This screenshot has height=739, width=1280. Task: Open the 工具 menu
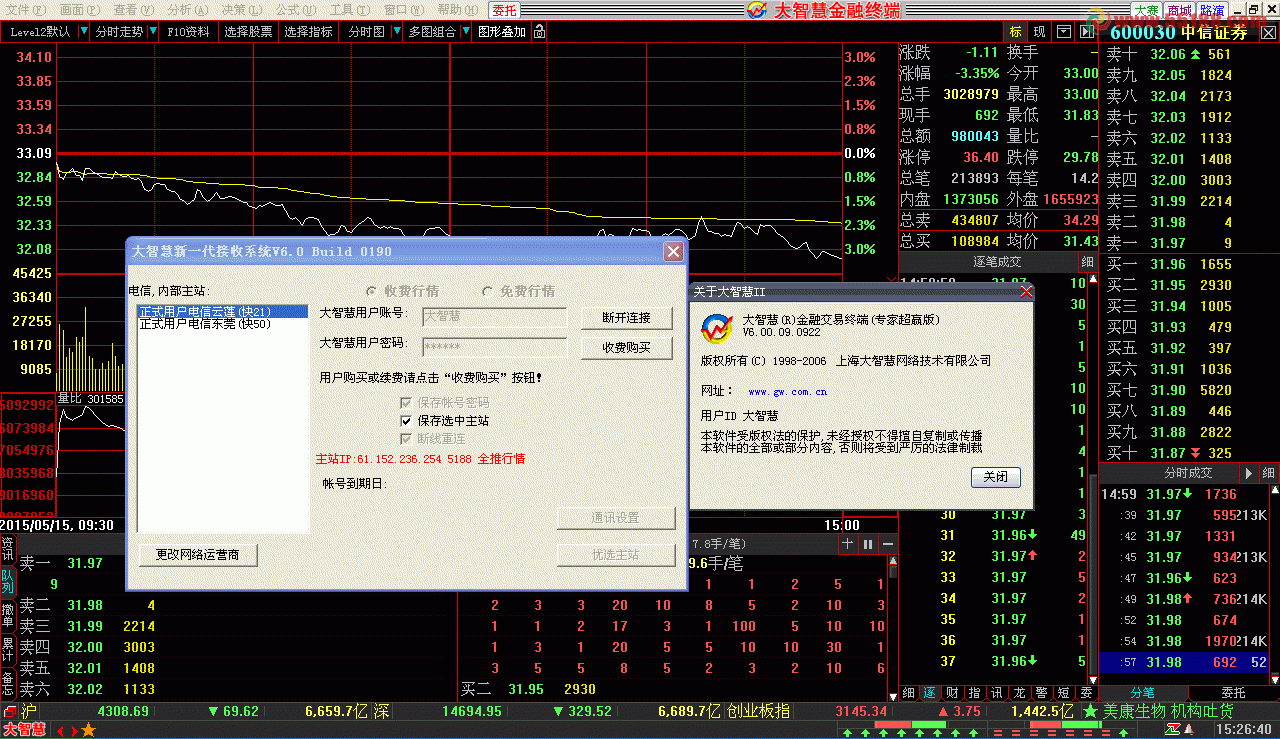[349, 10]
